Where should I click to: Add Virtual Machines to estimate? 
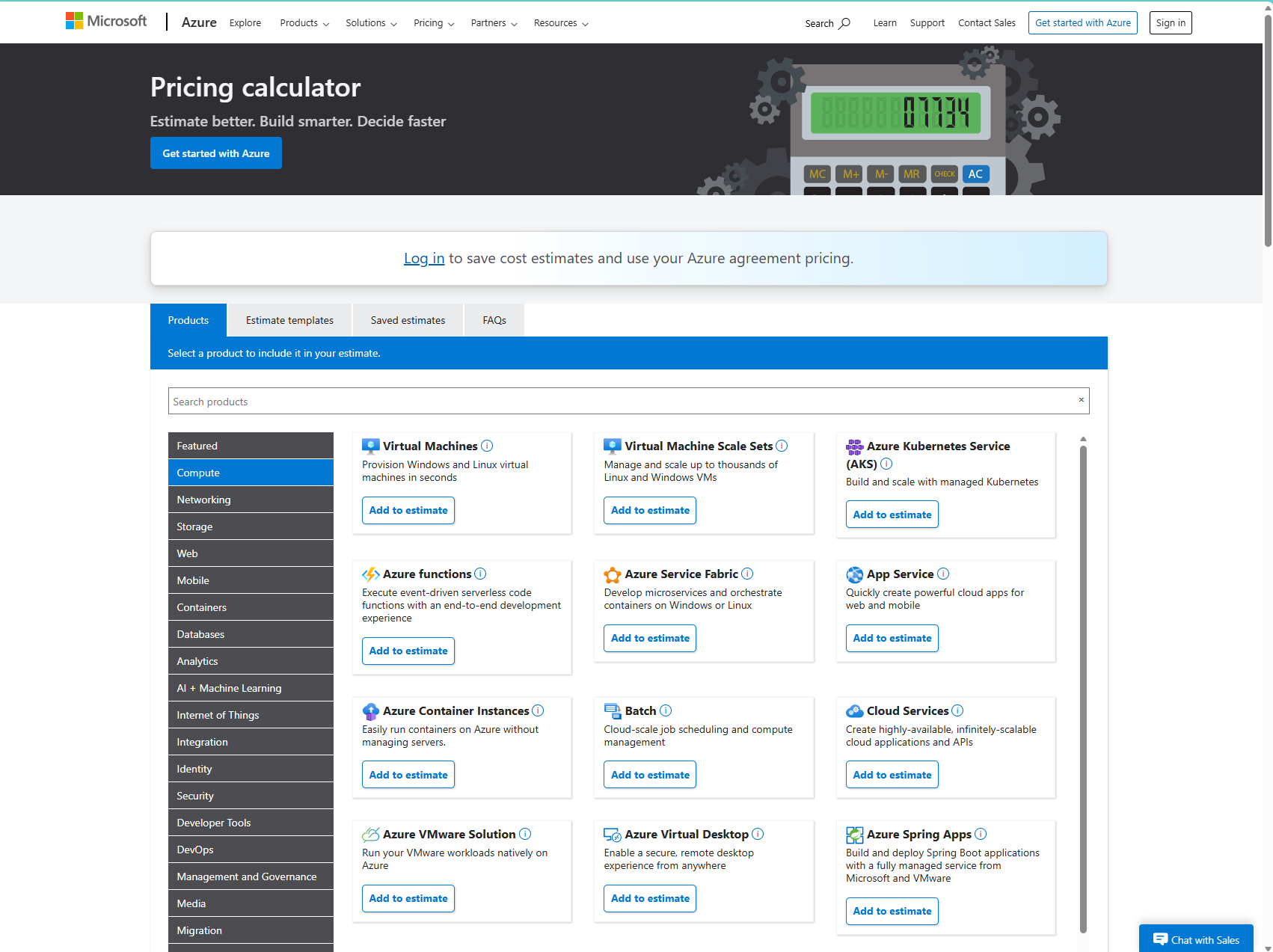[408, 510]
